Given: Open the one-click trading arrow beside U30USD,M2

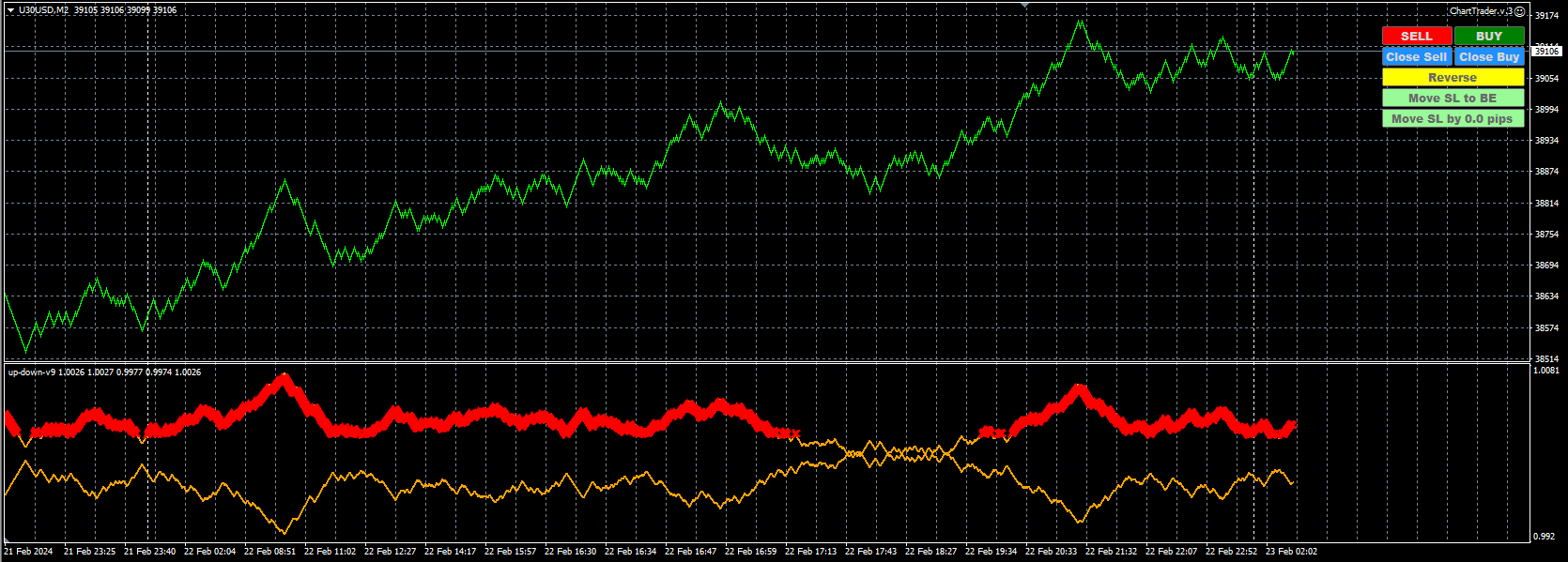Looking at the screenshot, I should (10, 10).
